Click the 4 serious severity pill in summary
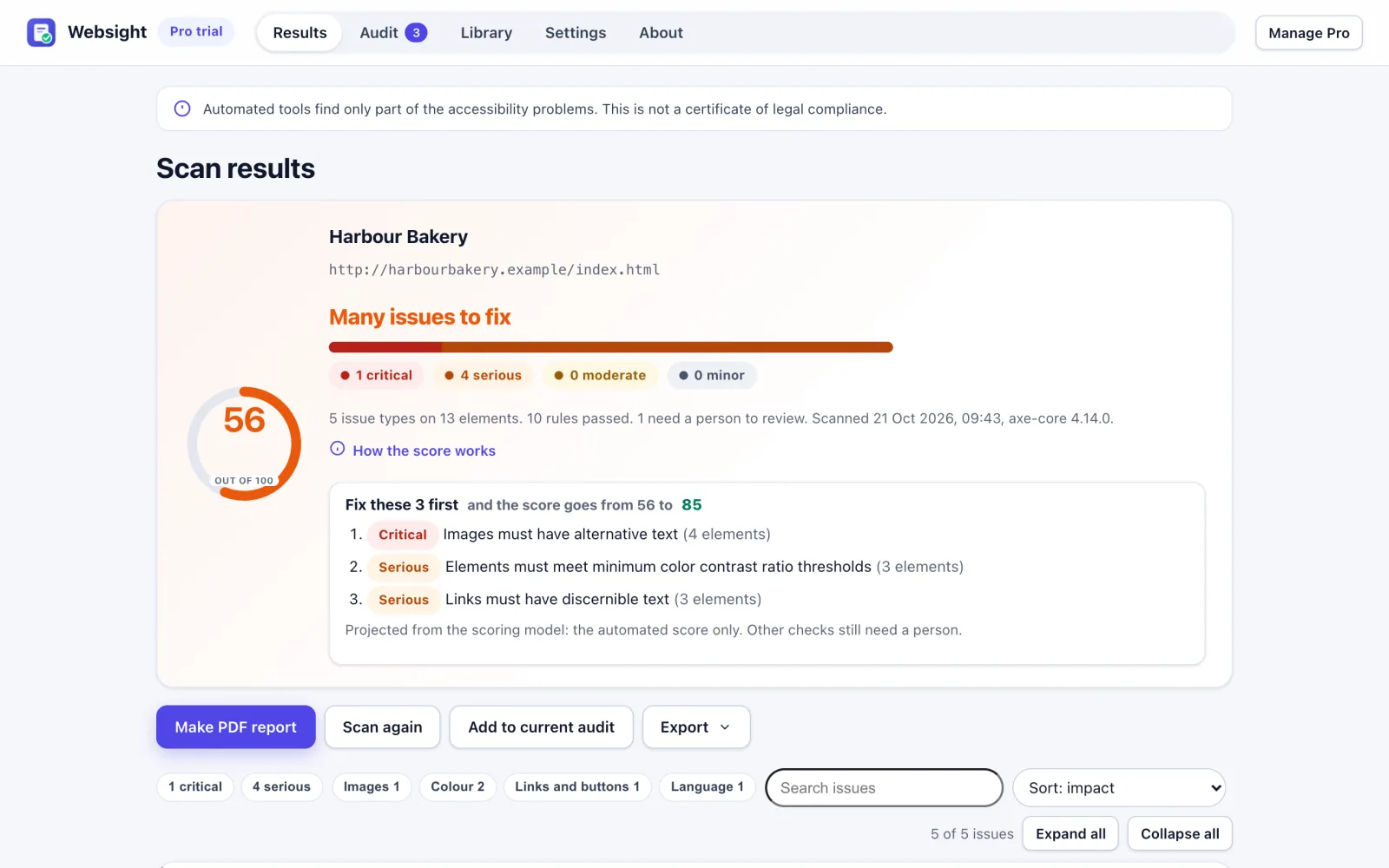Viewport: 1389px width, 868px height. point(483,375)
